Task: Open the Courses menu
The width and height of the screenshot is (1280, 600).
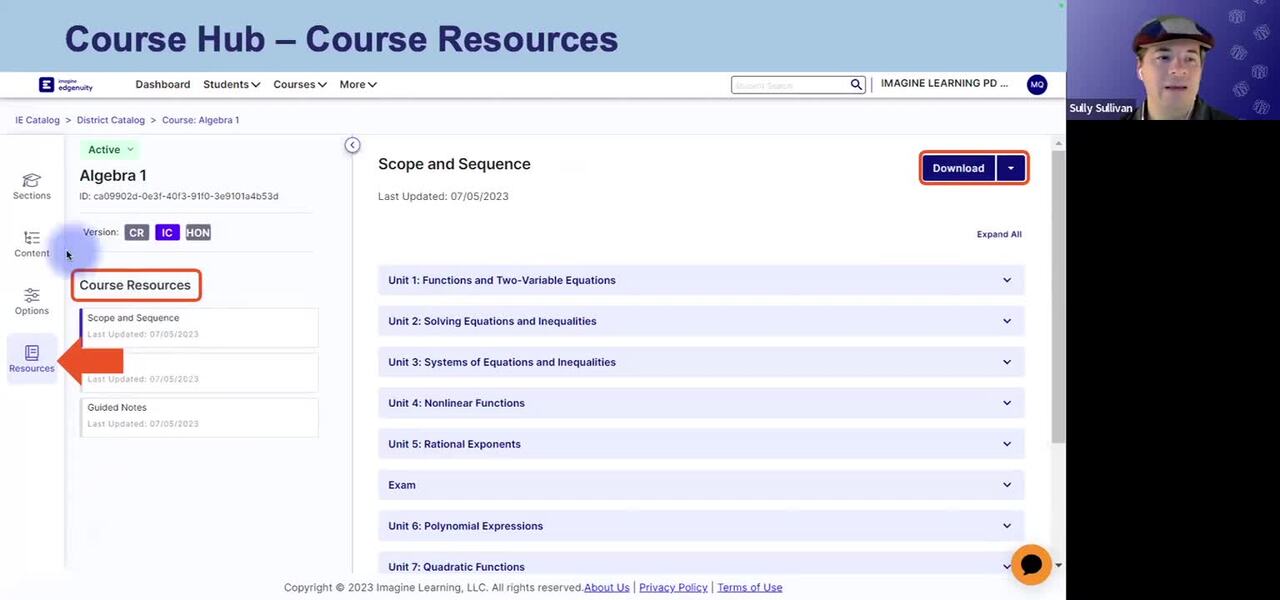Action: click(300, 85)
